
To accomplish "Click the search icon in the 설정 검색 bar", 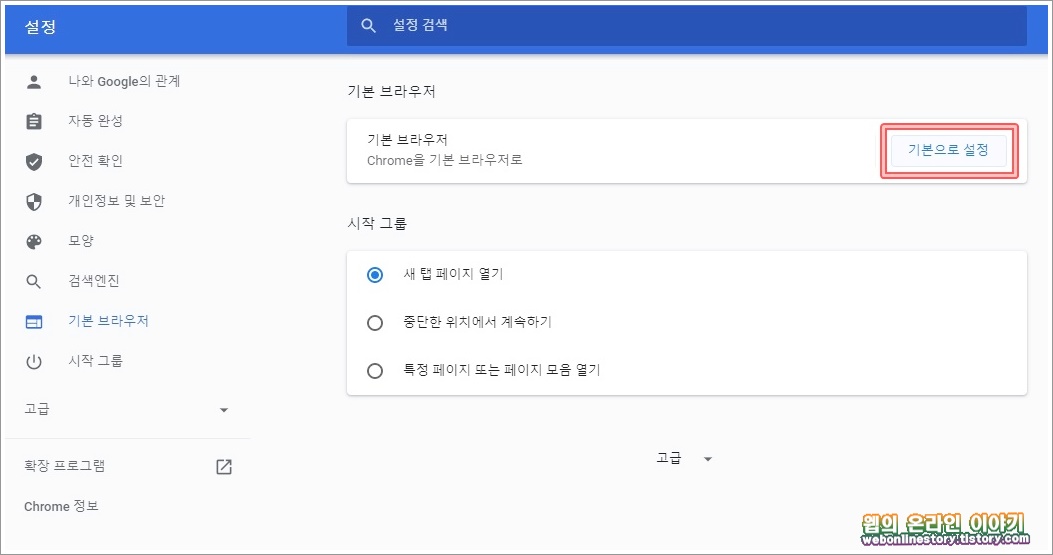I will point(368,26).
